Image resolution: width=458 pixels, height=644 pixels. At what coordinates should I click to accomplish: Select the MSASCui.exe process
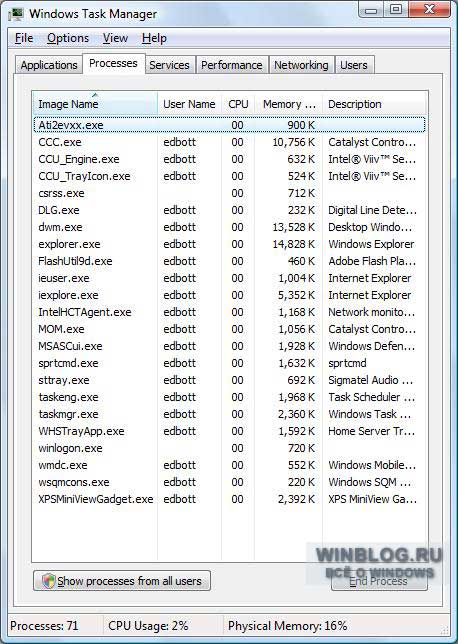(x=229, y=346)
